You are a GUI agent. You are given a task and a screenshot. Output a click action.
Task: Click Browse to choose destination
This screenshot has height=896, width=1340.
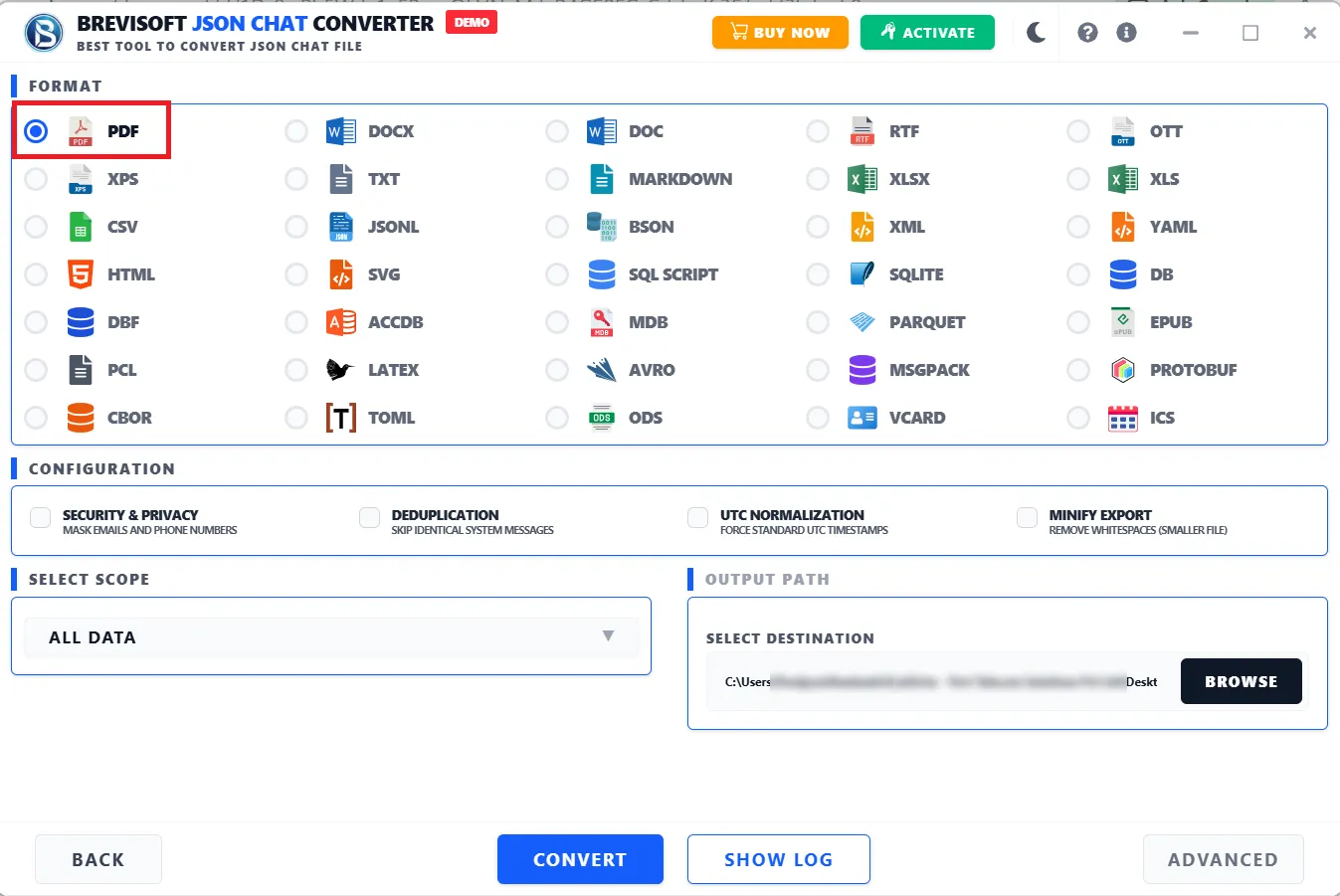tap(1241, 681)
